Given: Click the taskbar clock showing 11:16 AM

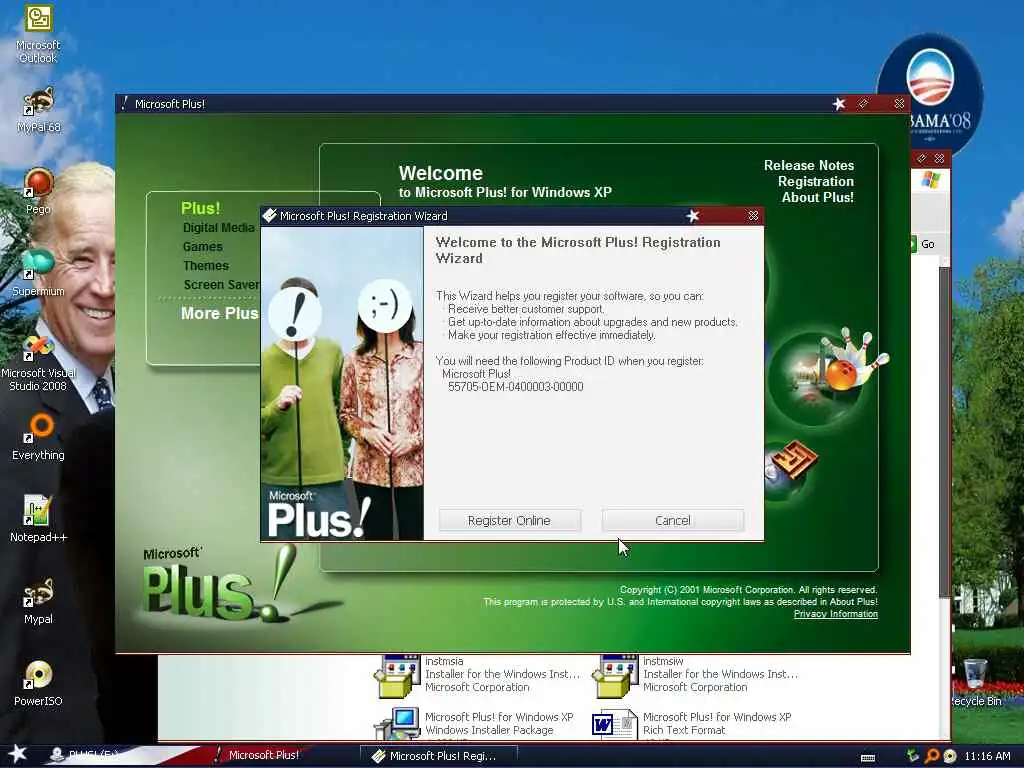Looking at the screenshot, I should point(987,756).
